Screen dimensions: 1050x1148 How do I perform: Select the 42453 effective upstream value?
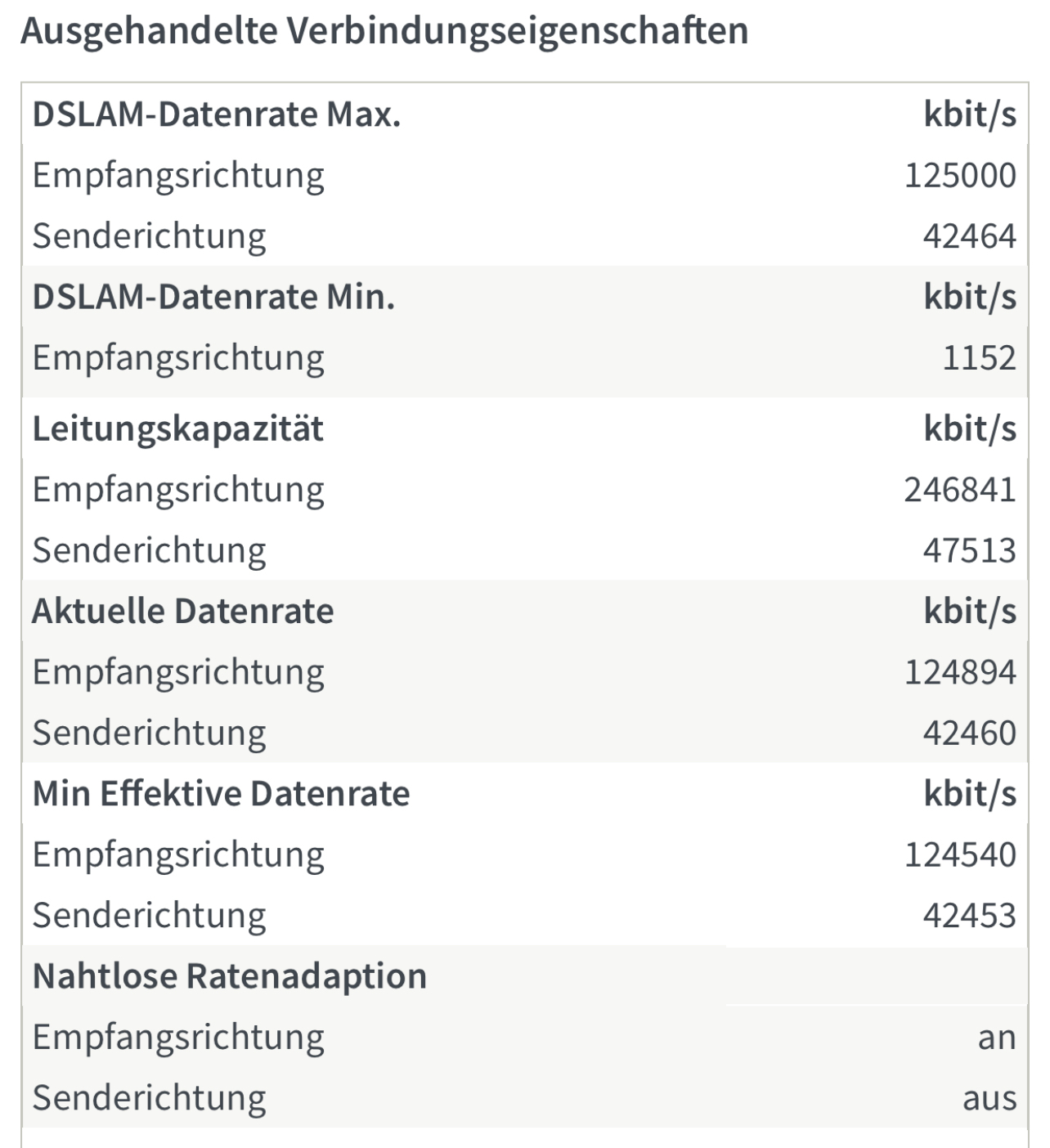tap(970, 914)
